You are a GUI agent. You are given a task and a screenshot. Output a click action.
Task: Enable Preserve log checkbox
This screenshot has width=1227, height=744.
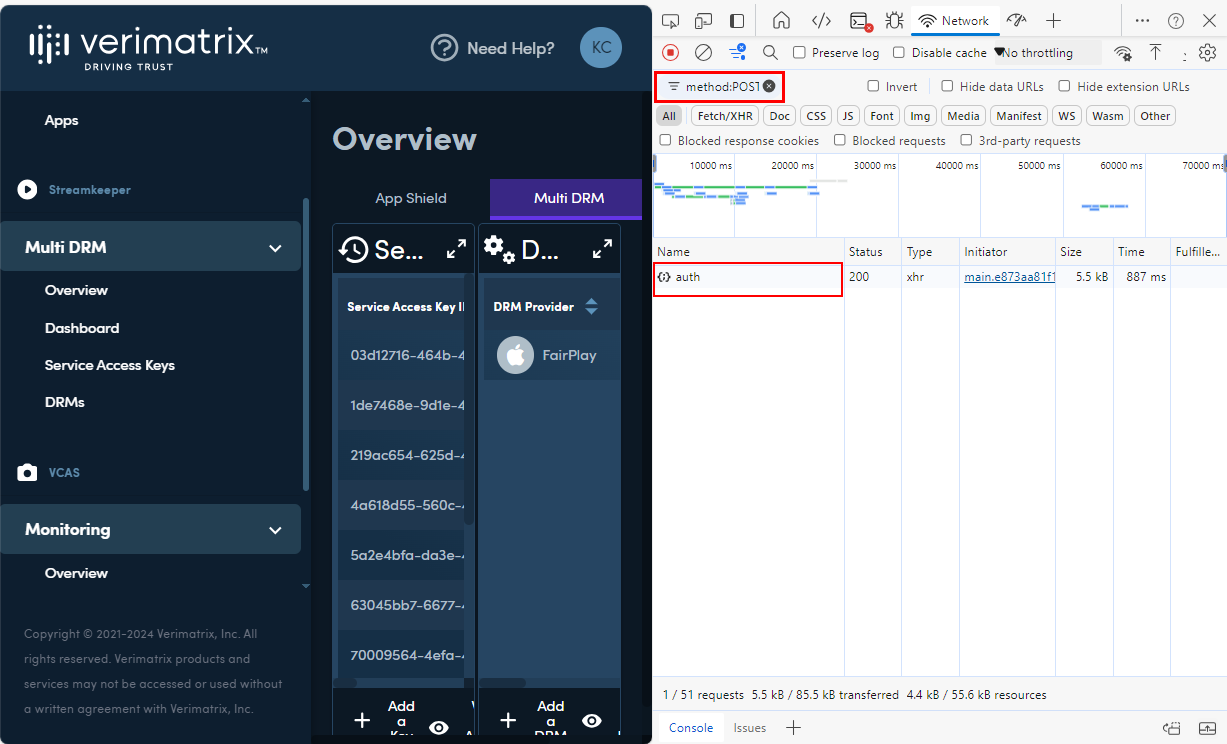799,52
